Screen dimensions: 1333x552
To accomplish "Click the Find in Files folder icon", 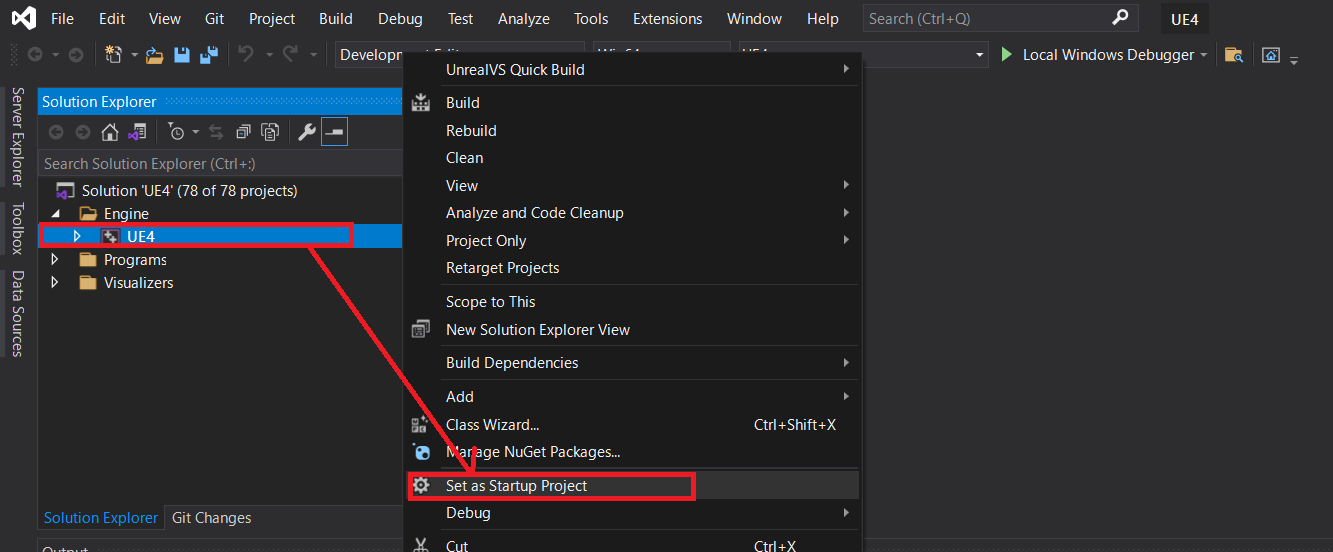I will click(x=1234, y=55).
